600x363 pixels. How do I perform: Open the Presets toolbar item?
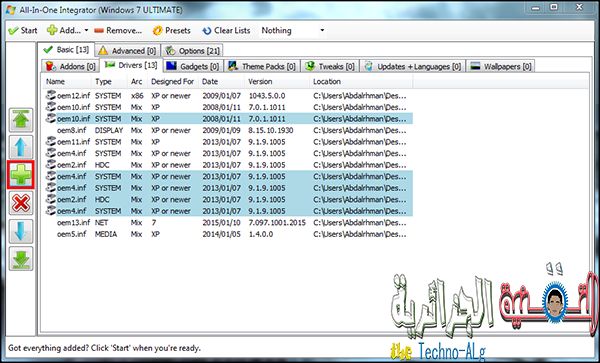171,31
